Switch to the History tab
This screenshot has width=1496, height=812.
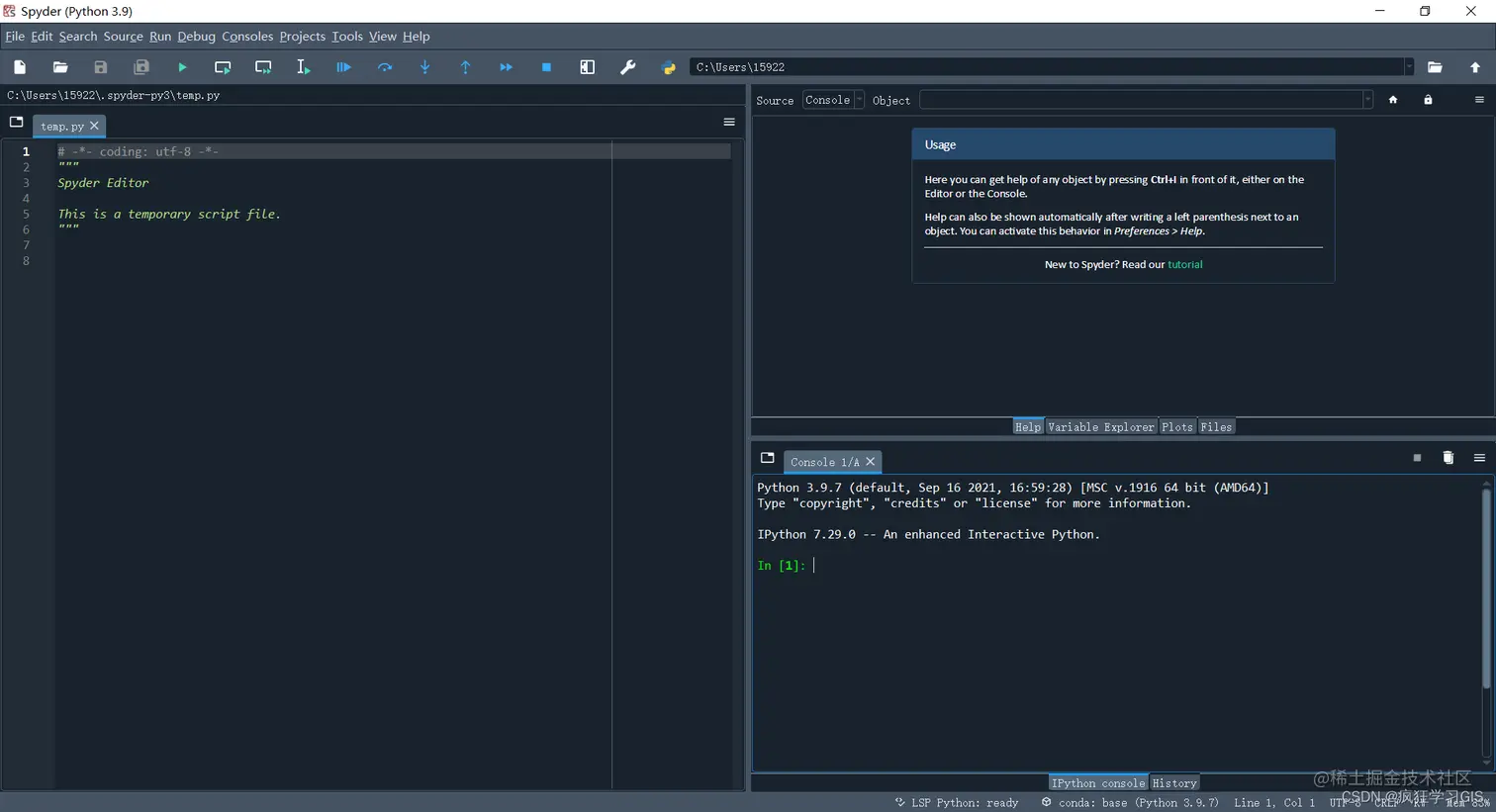coord(1174,783)
